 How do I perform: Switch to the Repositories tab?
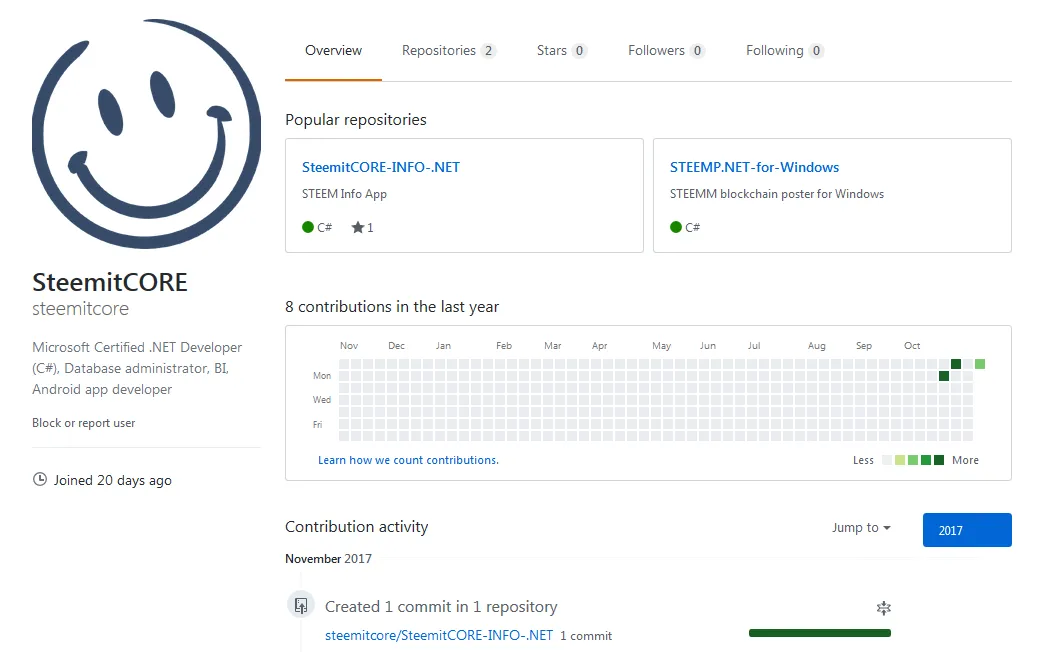448,51
